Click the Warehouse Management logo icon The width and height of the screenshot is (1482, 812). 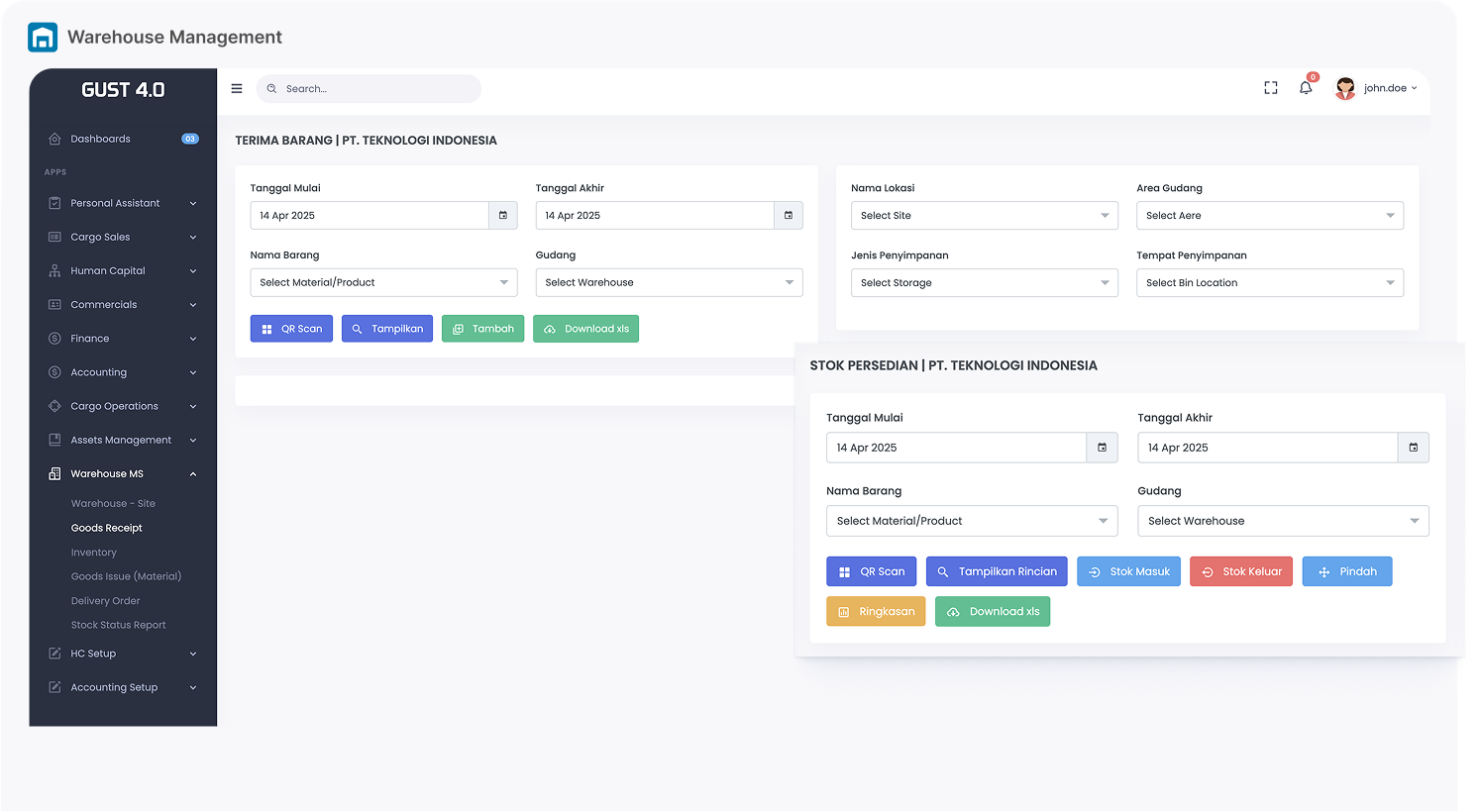coord(43,38)
